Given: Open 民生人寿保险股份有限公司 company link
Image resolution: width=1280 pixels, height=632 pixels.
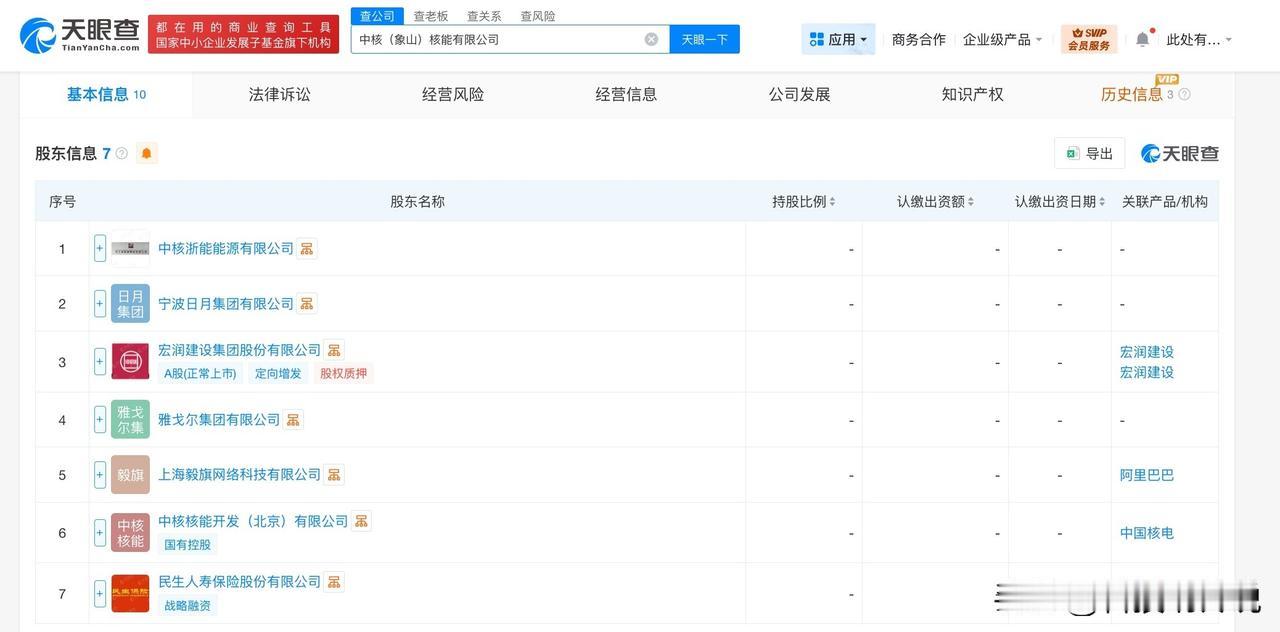Looking at the screenshot, I should tap(240, 581).
